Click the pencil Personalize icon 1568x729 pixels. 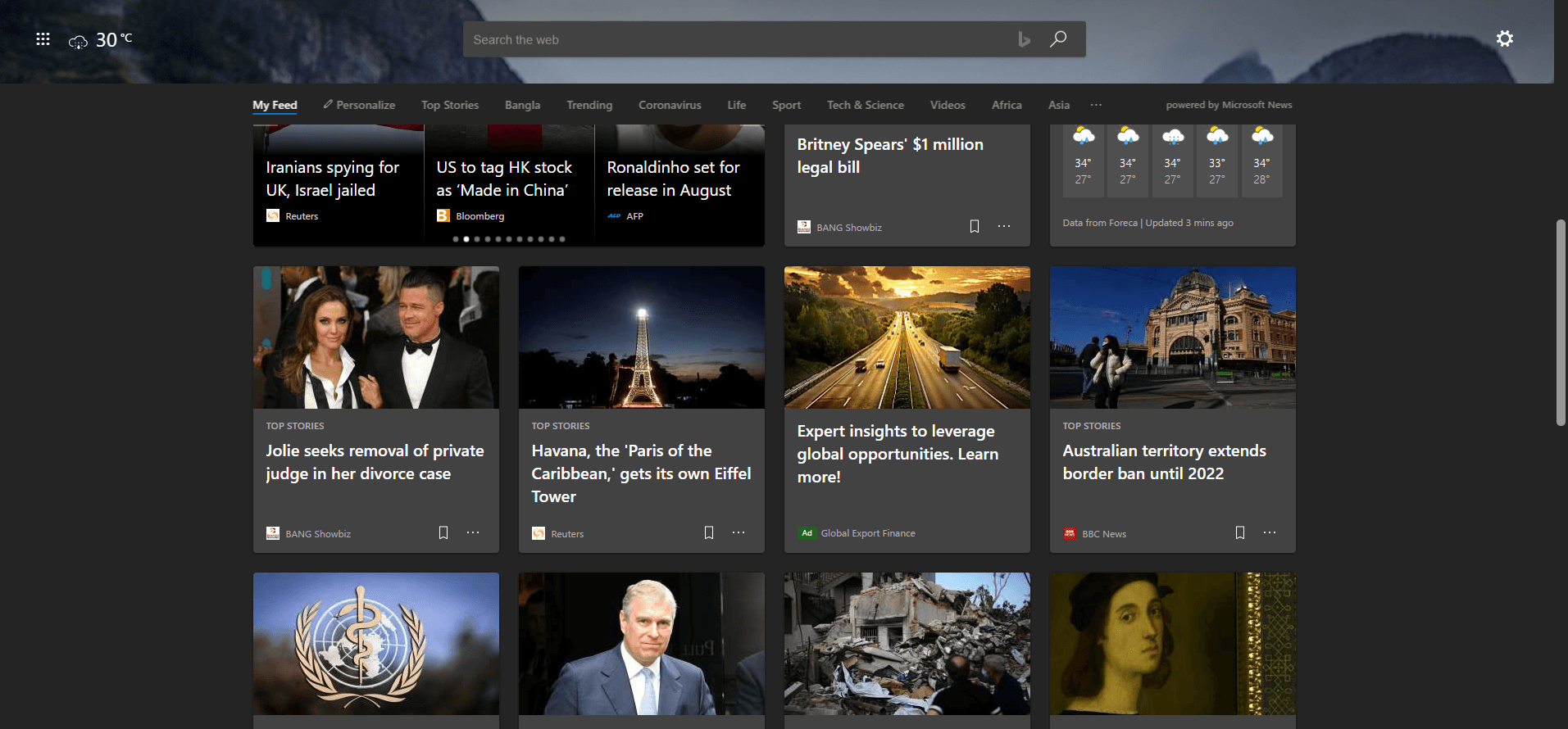[x=328, y=104]
